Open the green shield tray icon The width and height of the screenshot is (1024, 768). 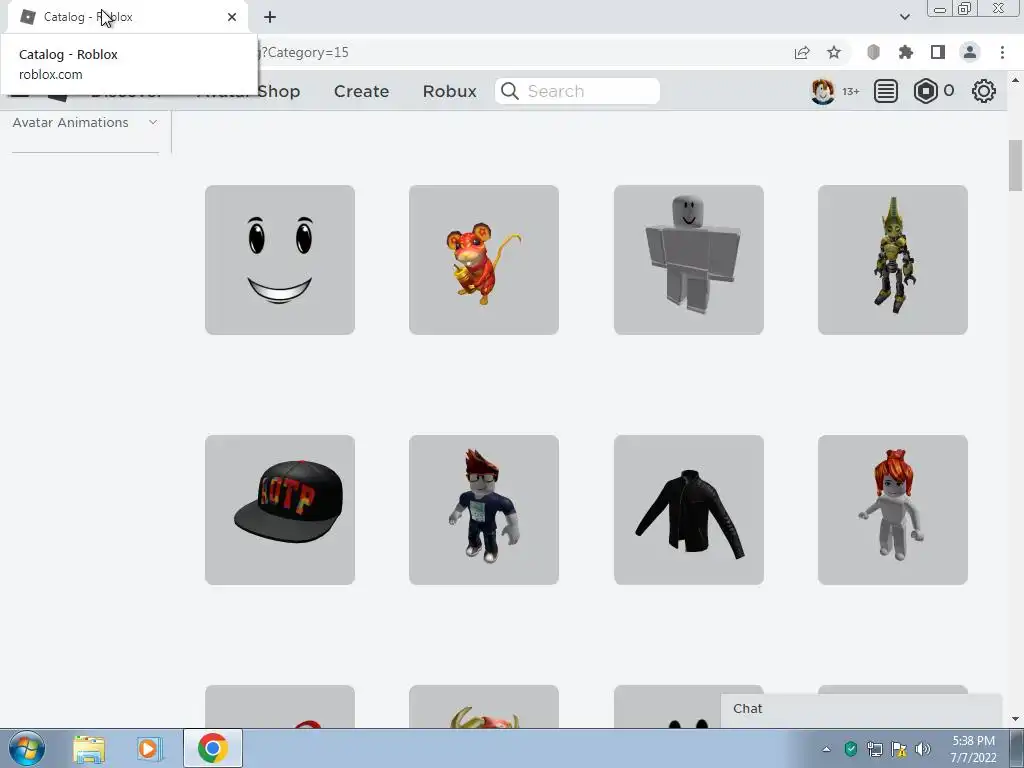[850, 749]
